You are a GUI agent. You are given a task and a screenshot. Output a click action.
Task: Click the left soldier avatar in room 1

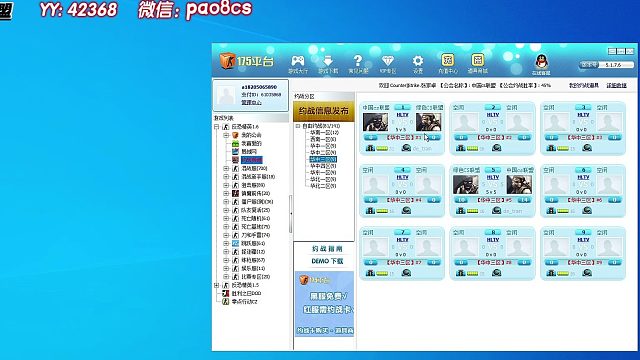coord(375,122)
